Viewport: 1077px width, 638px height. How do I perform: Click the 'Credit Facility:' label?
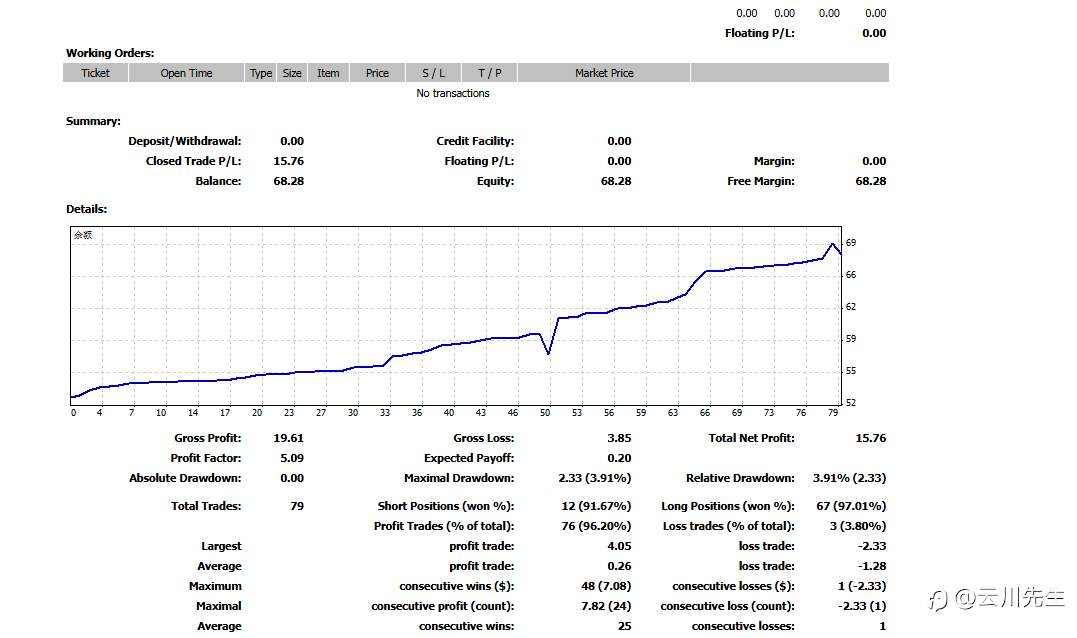[x=475, y=141]
